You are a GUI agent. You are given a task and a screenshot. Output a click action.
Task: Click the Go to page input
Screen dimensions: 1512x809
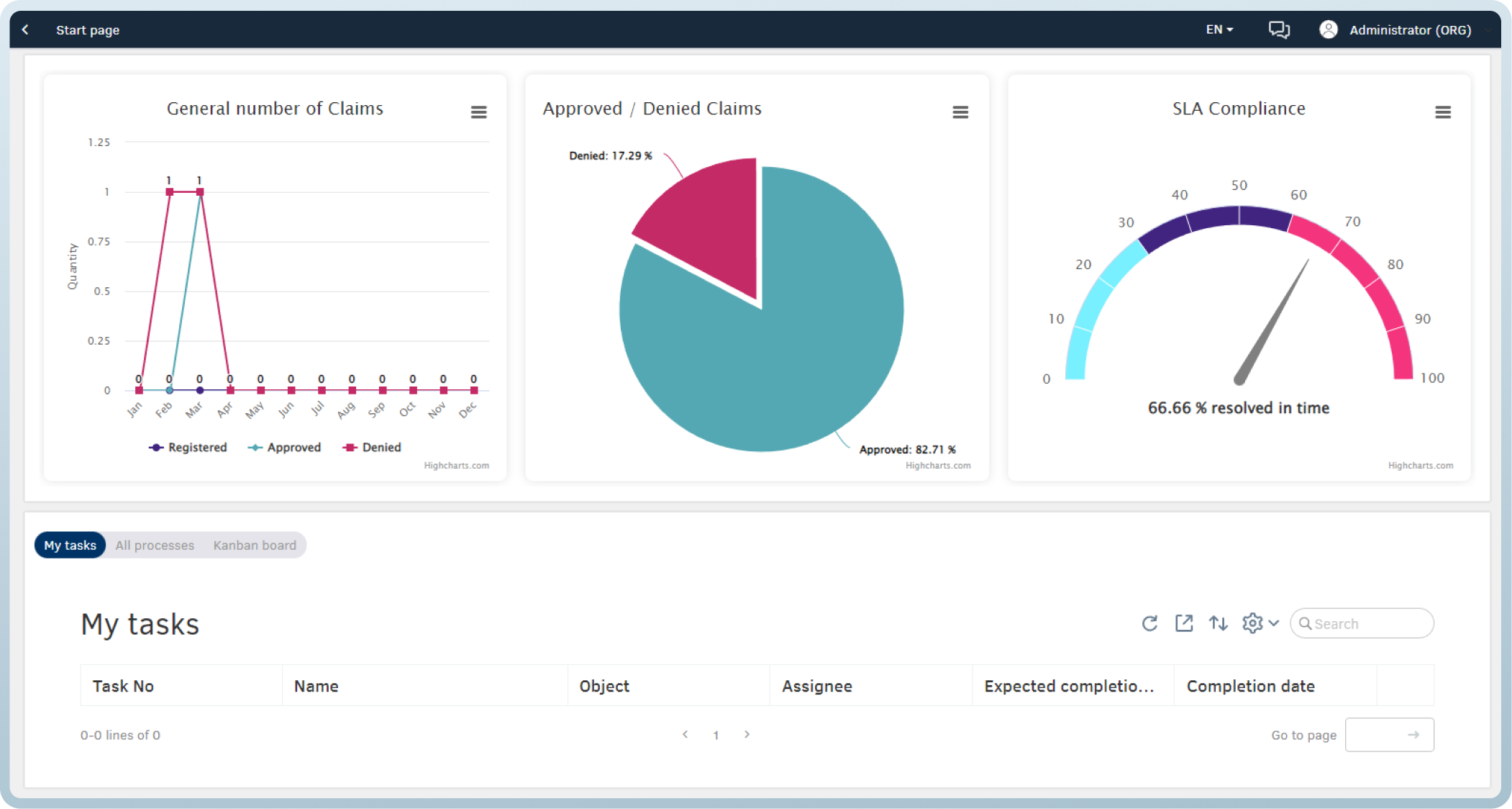point(1390,735)
